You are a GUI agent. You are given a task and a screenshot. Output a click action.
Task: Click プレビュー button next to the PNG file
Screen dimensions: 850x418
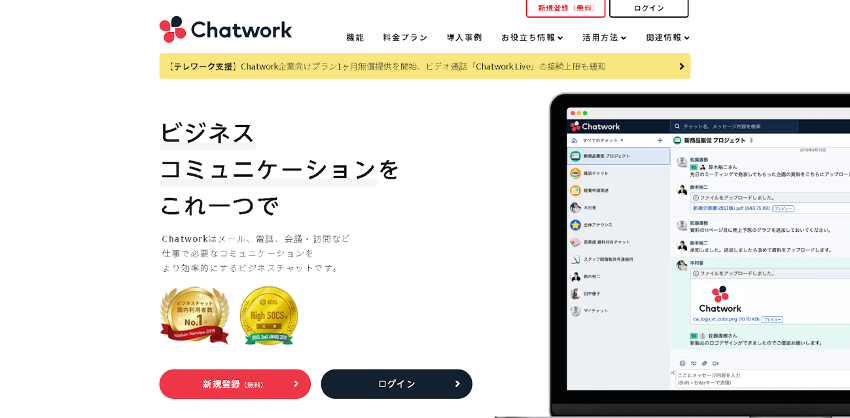(772, 319)
